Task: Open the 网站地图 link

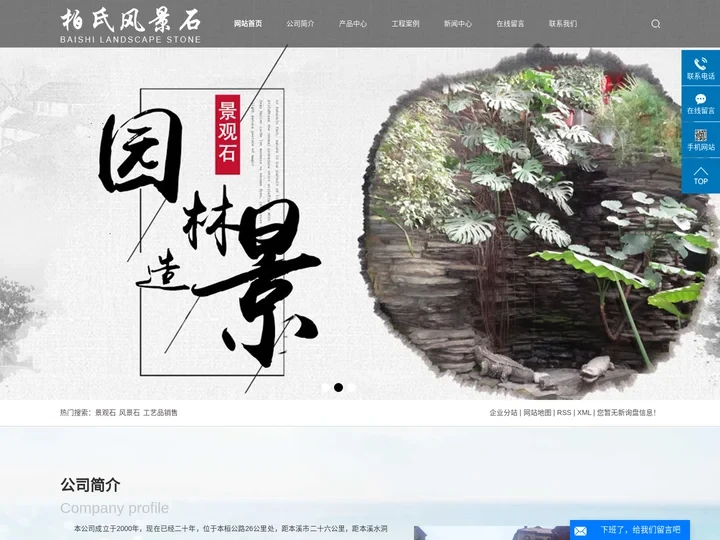Action: [x=537, y=413]
